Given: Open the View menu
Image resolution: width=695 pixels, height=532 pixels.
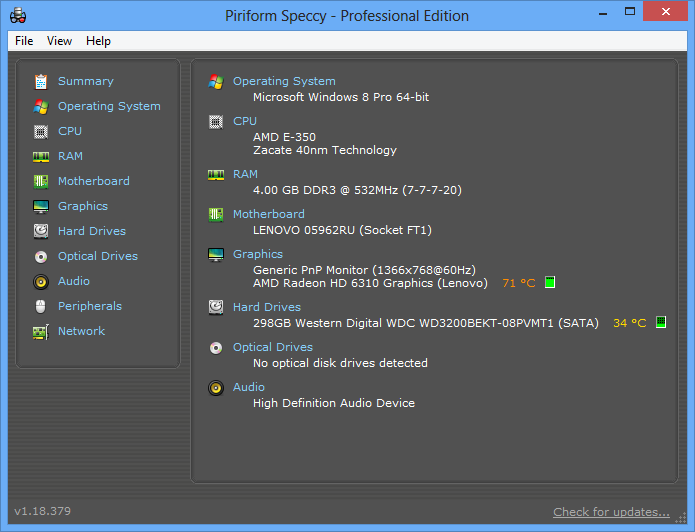Looking at the screenshot, I should click(x=59, y=41).
